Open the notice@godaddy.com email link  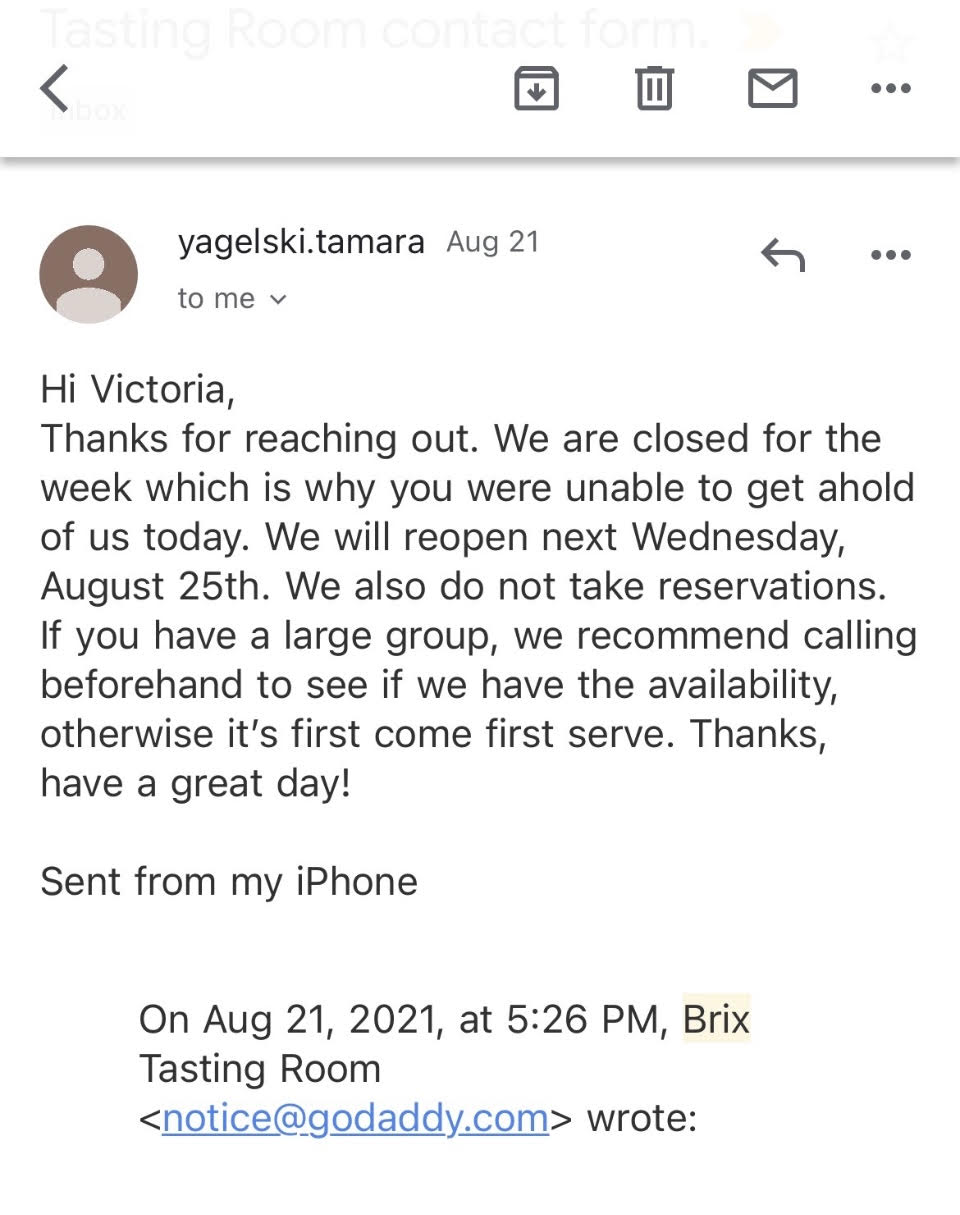pyautogui.click(x=355, y=1117)
